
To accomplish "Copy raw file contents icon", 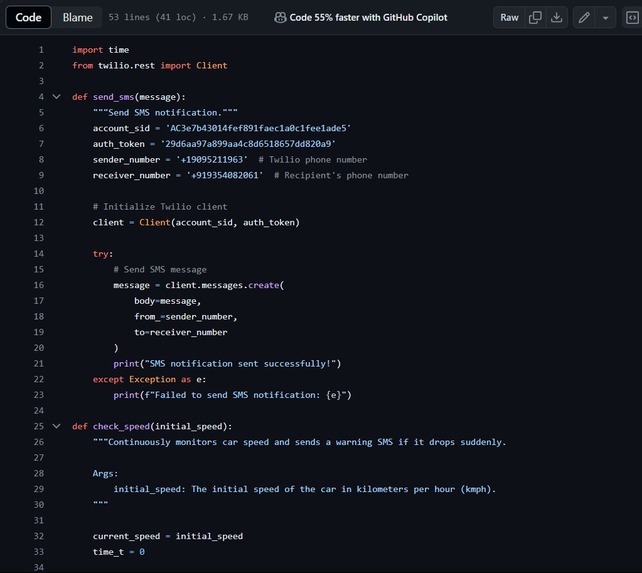I will (535, 17).
